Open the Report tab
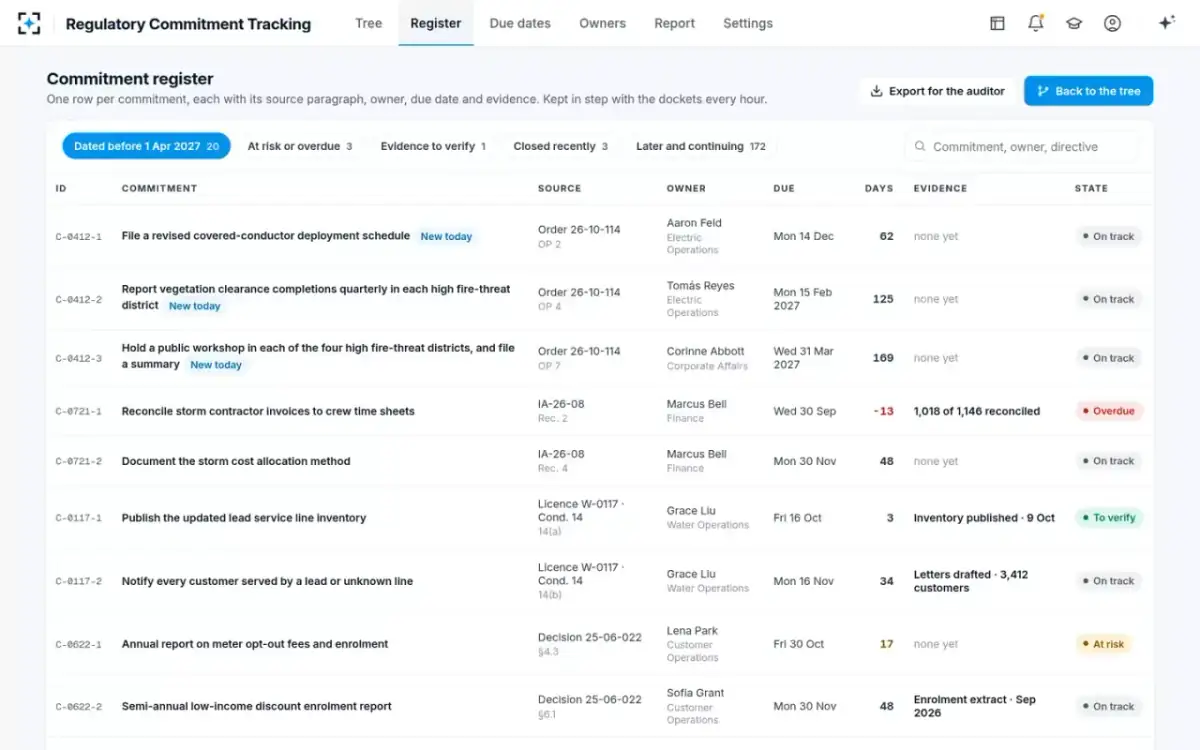The width and height of the screenshot is (1200, 750). [x=674, y=23]
